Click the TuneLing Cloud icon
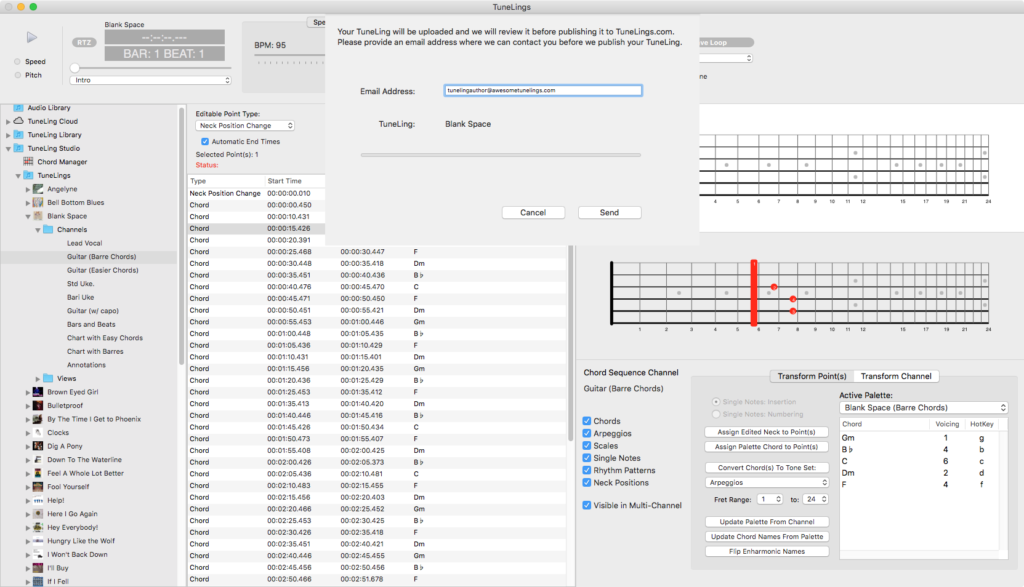The image size is (1024, 587). (x=19, y=121)
